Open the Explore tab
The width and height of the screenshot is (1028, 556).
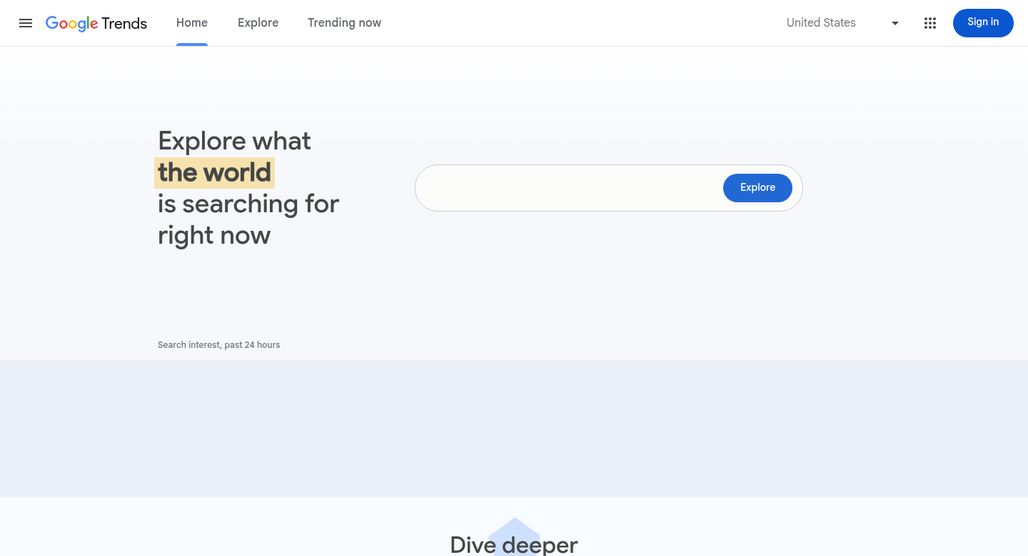258,23
